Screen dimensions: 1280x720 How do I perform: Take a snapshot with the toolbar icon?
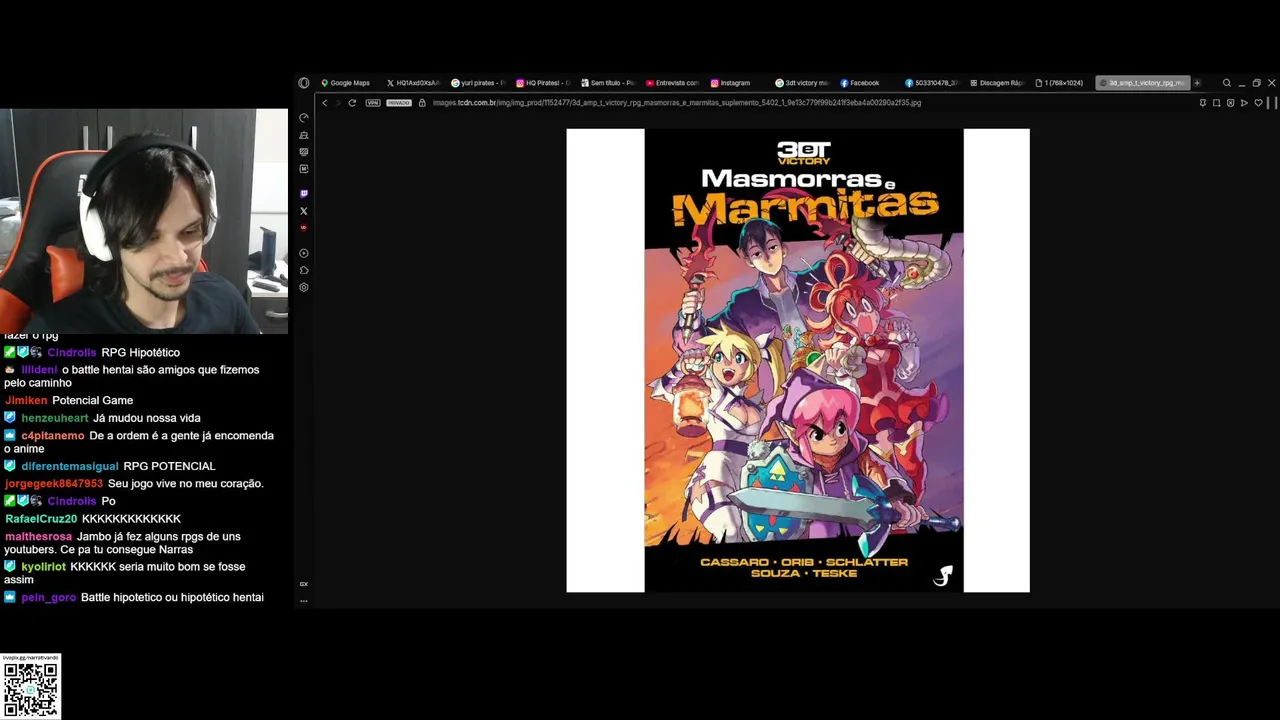coord(1217,103)
